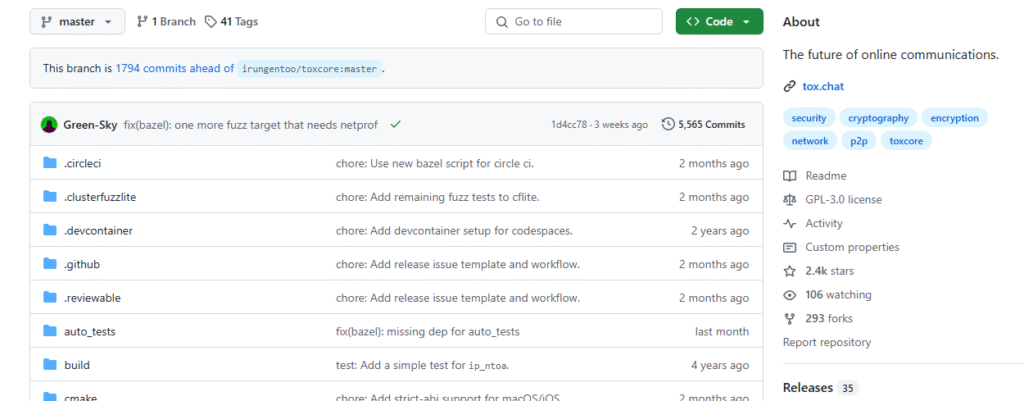Open 1794 commits ahead link
The height and width of the screenshot is (401, 1024).
click(174, 68)
